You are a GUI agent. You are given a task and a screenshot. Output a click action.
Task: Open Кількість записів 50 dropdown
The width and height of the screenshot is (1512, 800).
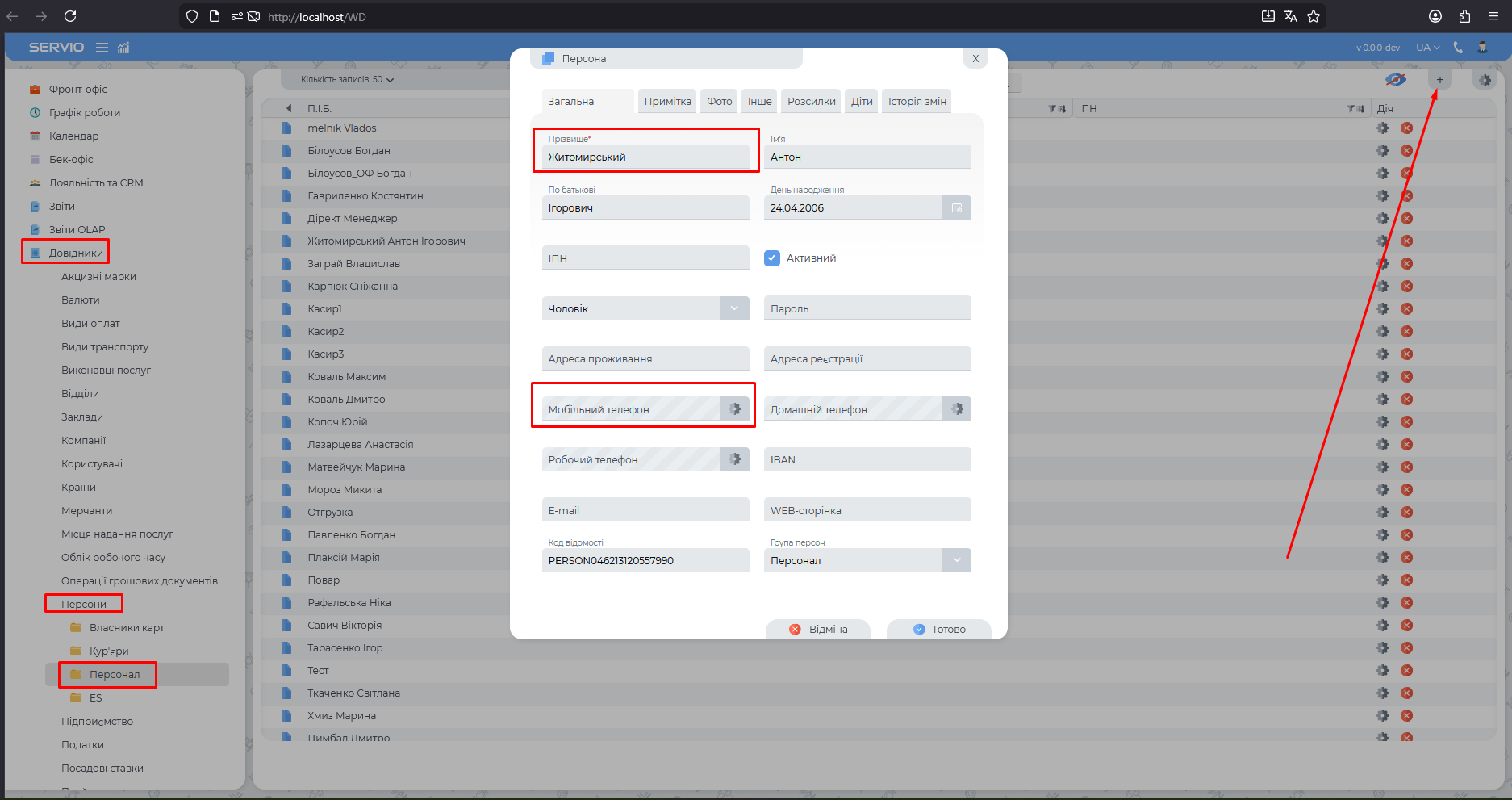point(348,80)
